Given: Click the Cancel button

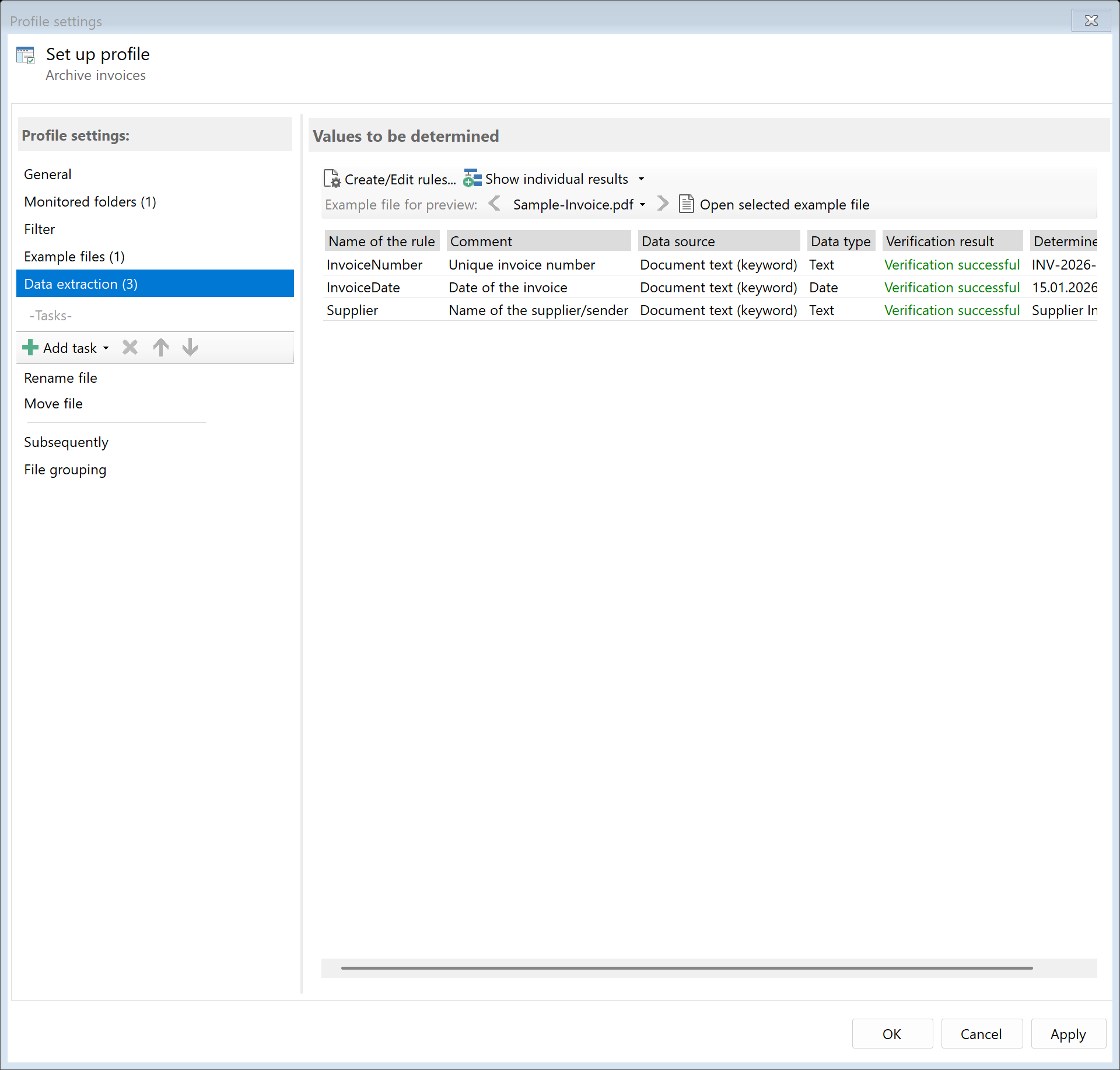Looking at the screenshot, I should 981,1033.
